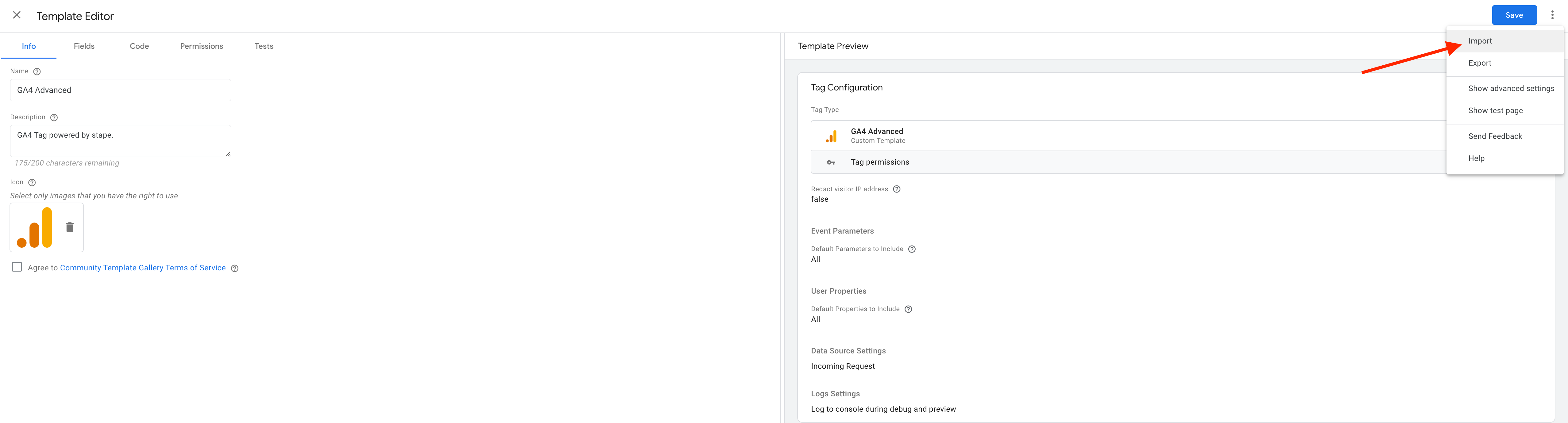Image resolution: width=1568 pixels, height=423 pixels.
Task: View help for Default Parameters to Include
Action: click(x=911, y=249)
